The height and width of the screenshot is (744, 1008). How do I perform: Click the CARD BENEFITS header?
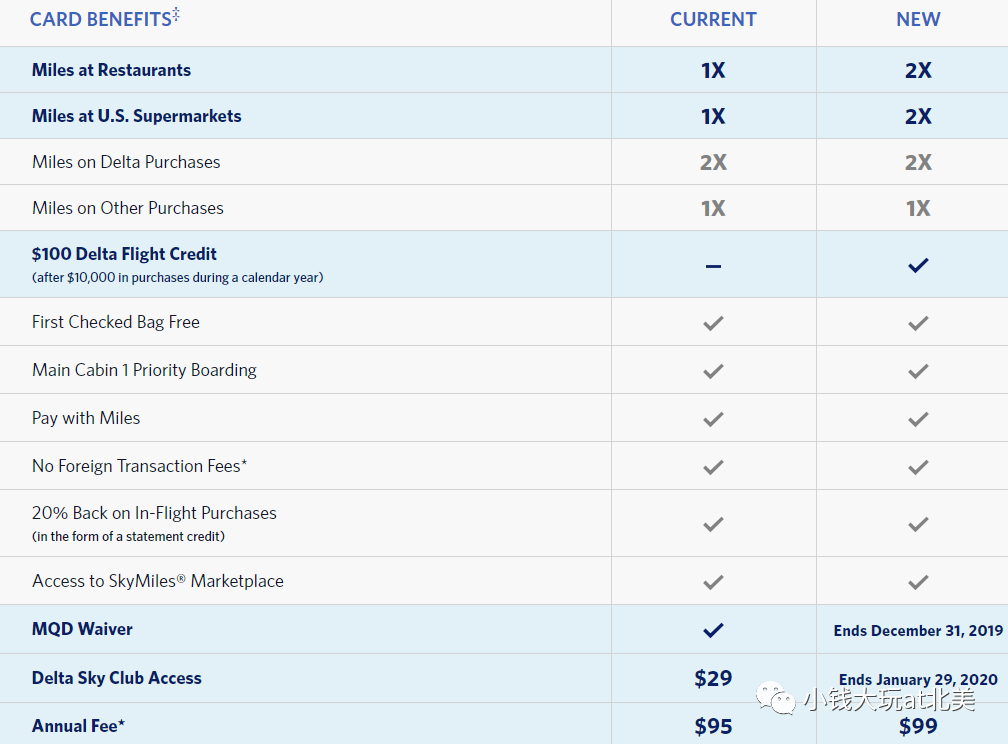[104, 19]
